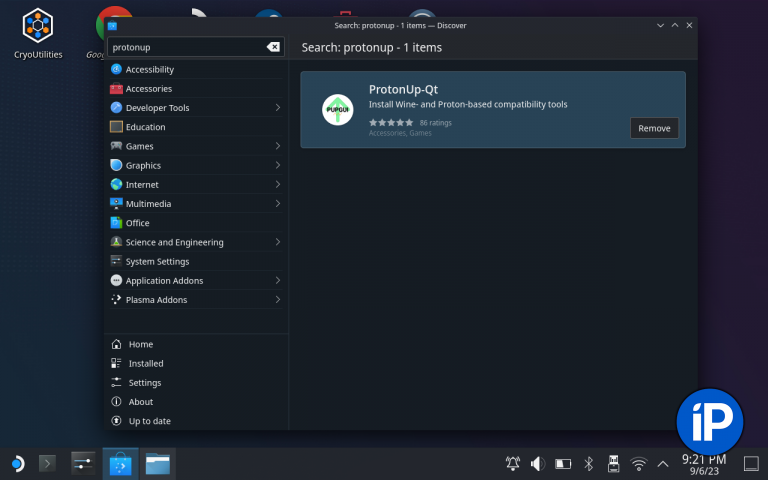Image resolution: width=768 pixels, height=480 pixels.
Task: Open the battery status tray icon
Action: point(563,464)
